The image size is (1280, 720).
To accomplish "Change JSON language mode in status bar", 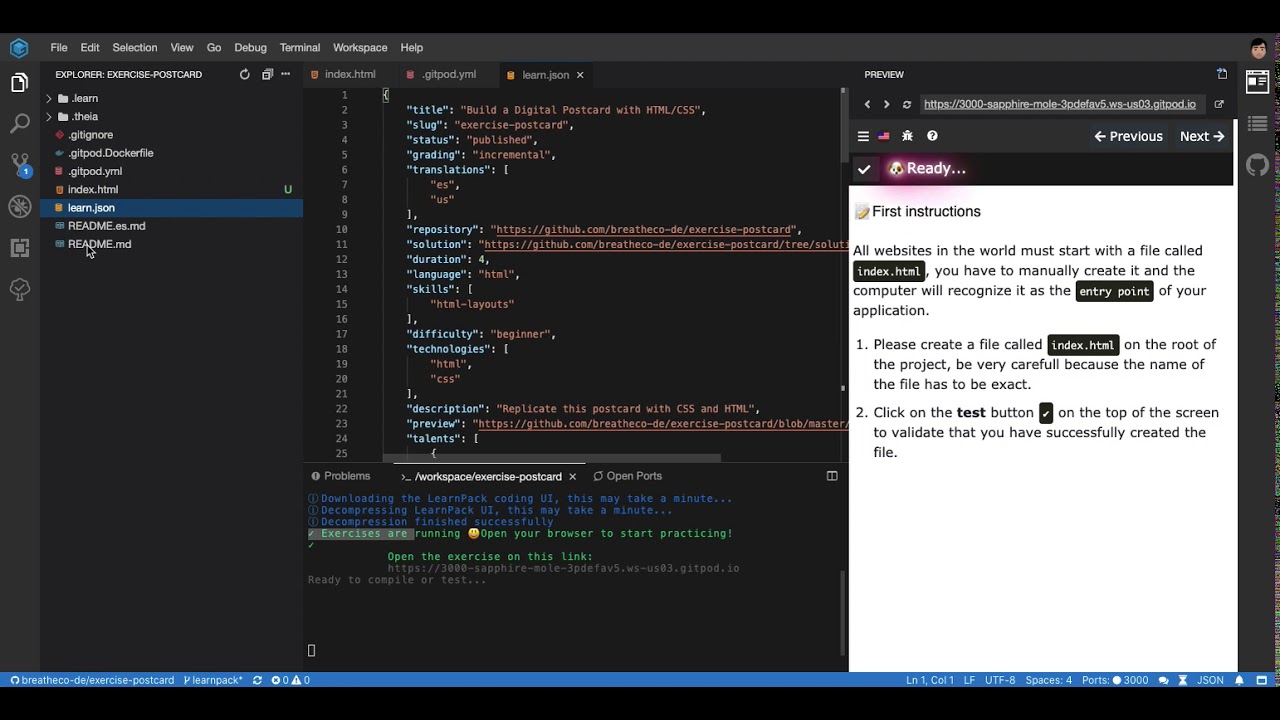I will click(x=1210, y=680).
